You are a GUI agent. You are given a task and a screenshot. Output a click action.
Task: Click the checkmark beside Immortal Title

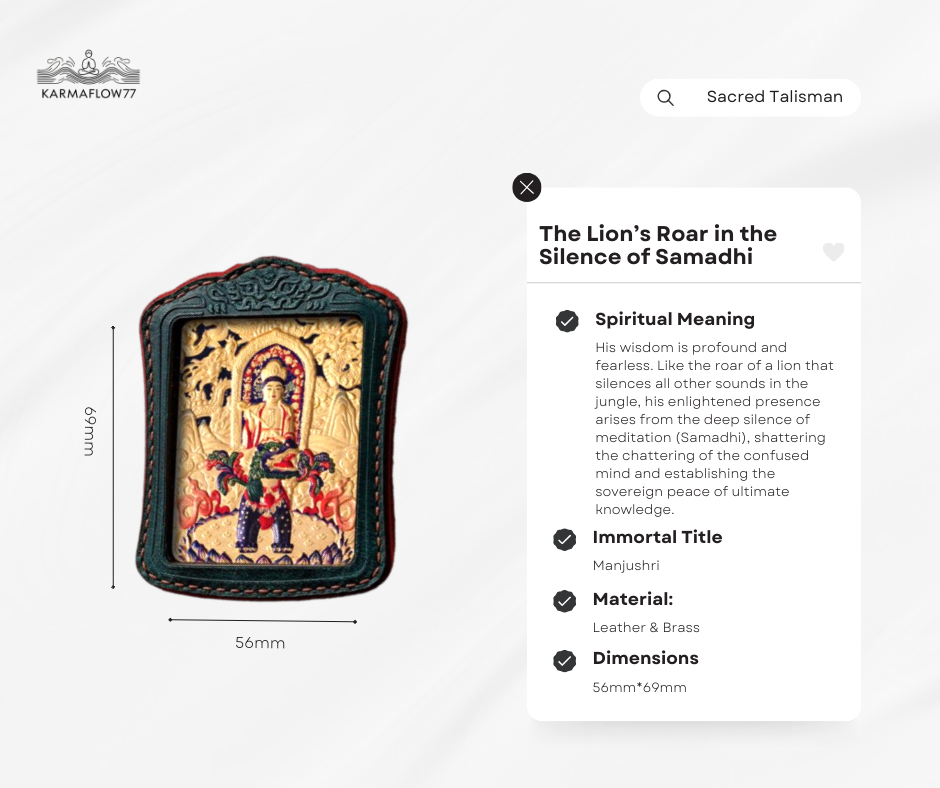click(x=565, y=540)
